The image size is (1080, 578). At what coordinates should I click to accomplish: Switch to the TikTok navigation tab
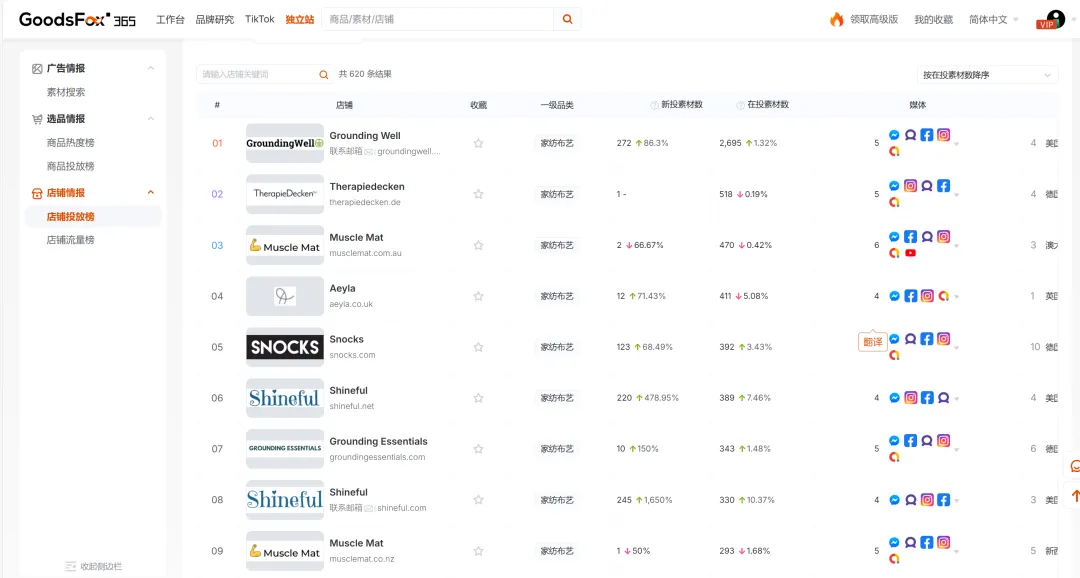tap(260, 19)
